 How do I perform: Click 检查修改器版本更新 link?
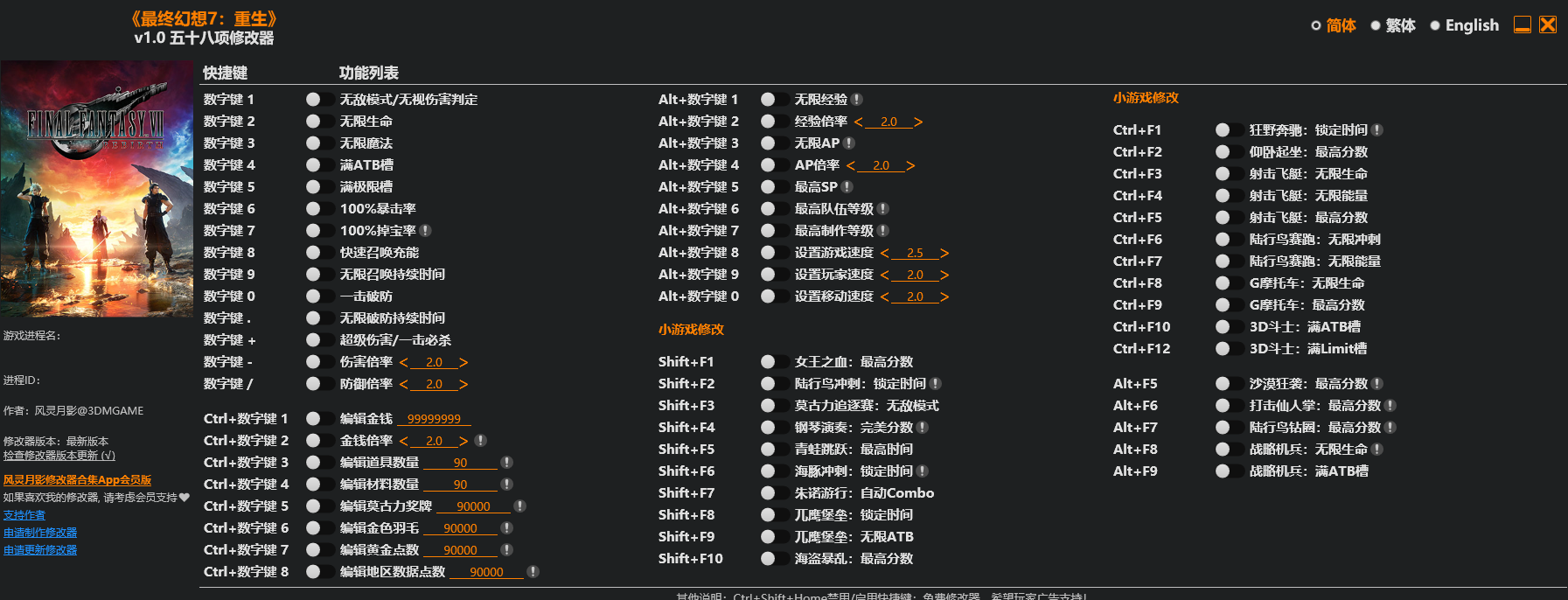(x=59, y=456)
